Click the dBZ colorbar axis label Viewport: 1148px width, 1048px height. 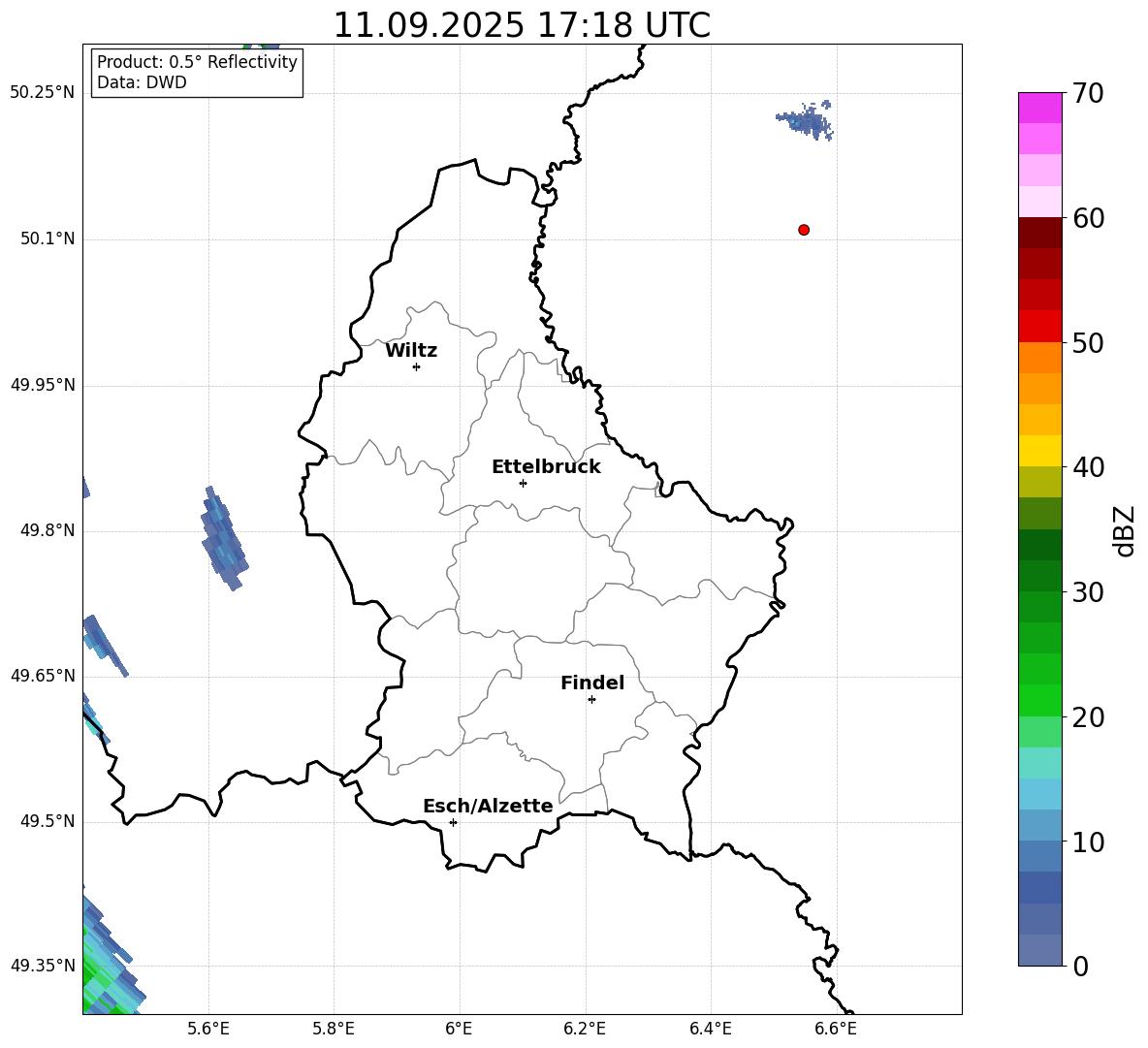tap(1124, 530)
